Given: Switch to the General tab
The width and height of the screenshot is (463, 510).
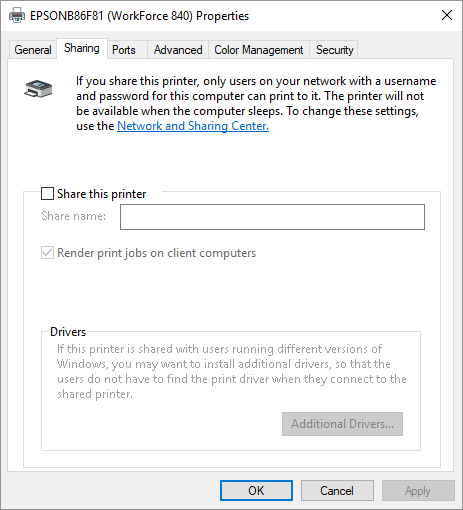Looking at the screenshot, I should (x=33, y=50).
